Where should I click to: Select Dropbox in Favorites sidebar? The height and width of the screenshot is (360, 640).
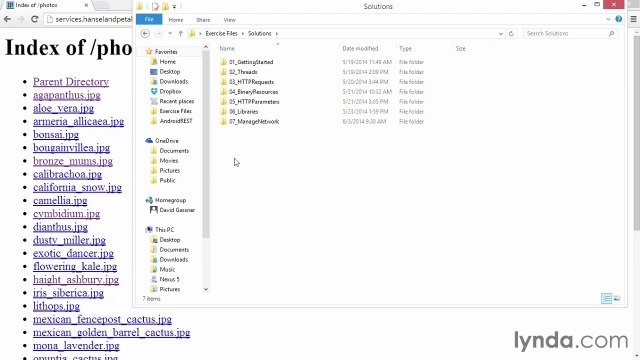coord(170,91)
